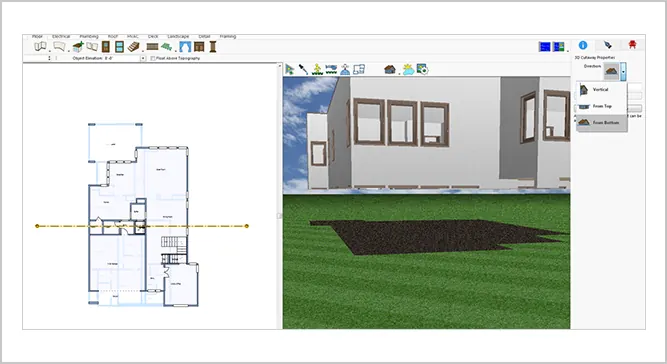Viewport: 667px width, 364px height.
Task: Select the window curtain tool icon
Action: click(x=185, y=47)
